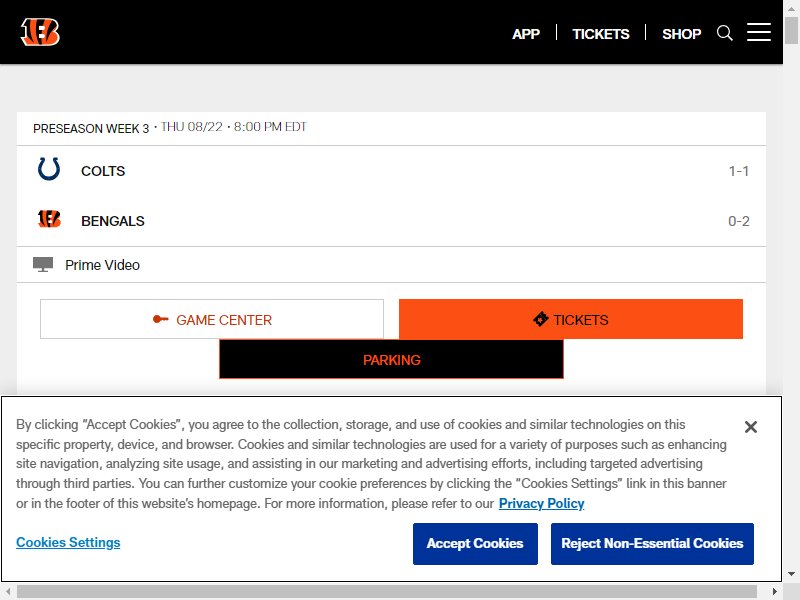Click the Colts horseshoe logo
This screenshot has height=600, width=800.
(x=49, y=169)
